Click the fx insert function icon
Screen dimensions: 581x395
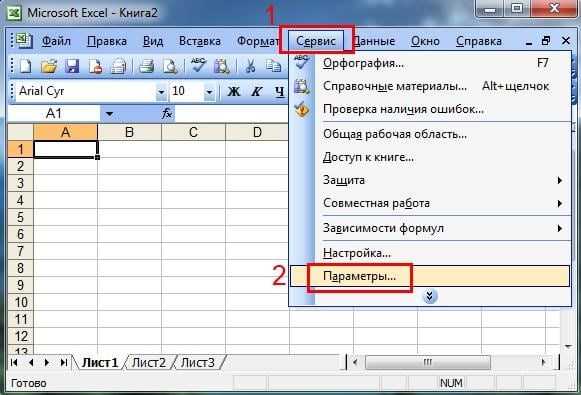point(167,113)
